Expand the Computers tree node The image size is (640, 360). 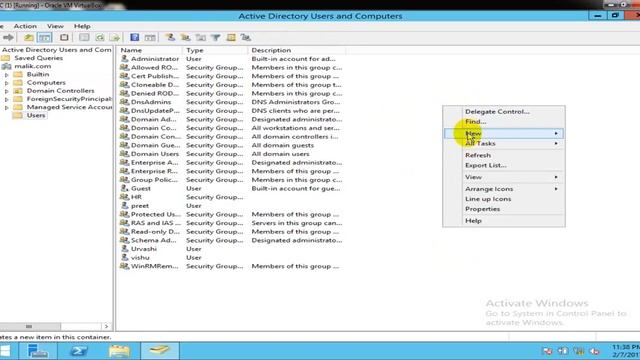click(x=7, y=83)
